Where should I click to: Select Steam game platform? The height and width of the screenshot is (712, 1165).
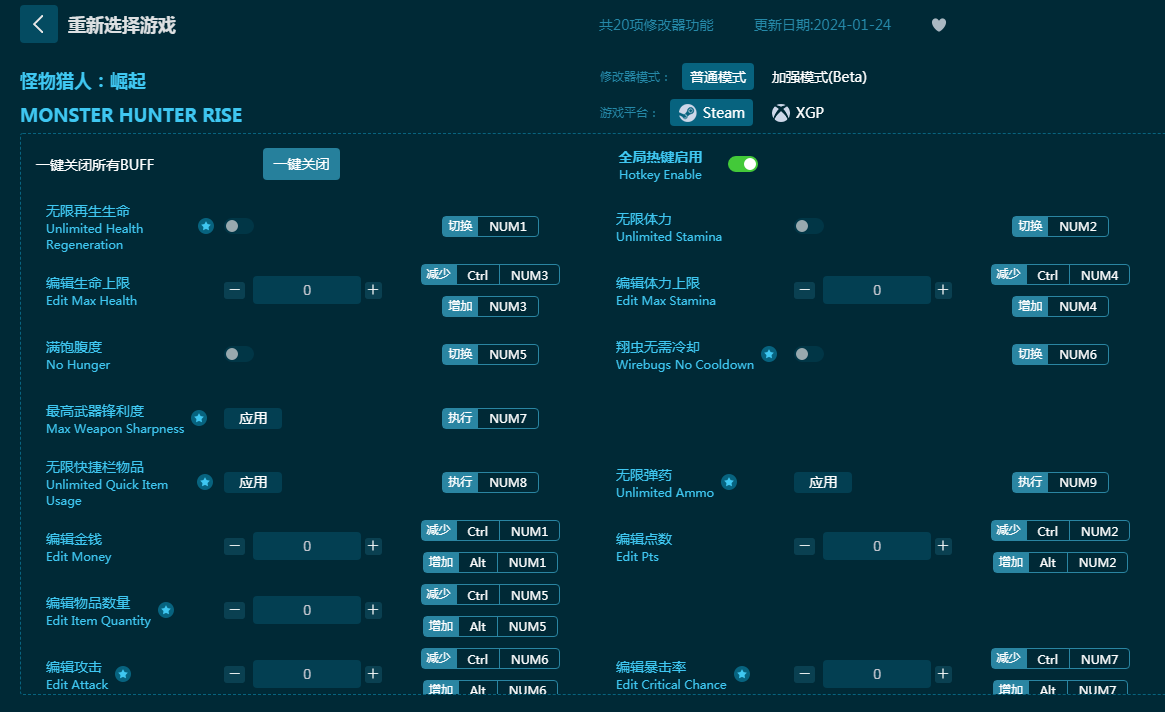click(712, 113)
